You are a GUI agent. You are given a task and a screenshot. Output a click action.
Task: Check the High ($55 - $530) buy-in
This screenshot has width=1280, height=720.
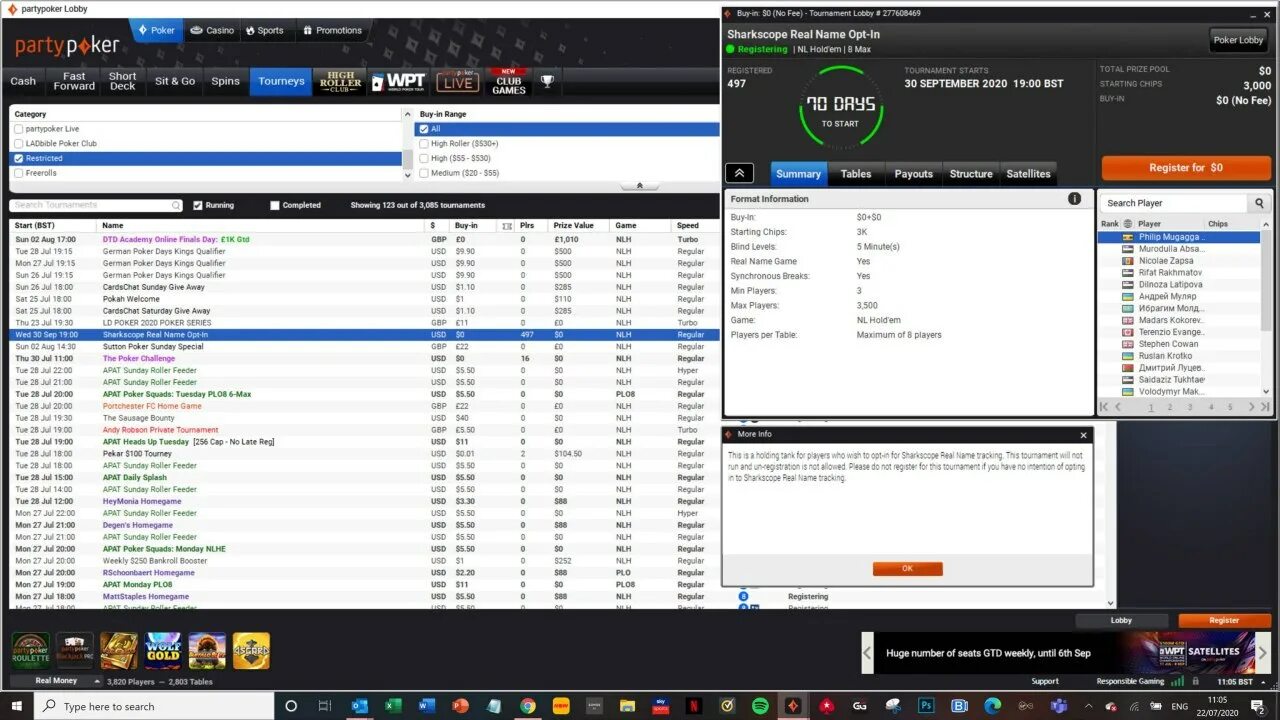[x=424, y=158]
